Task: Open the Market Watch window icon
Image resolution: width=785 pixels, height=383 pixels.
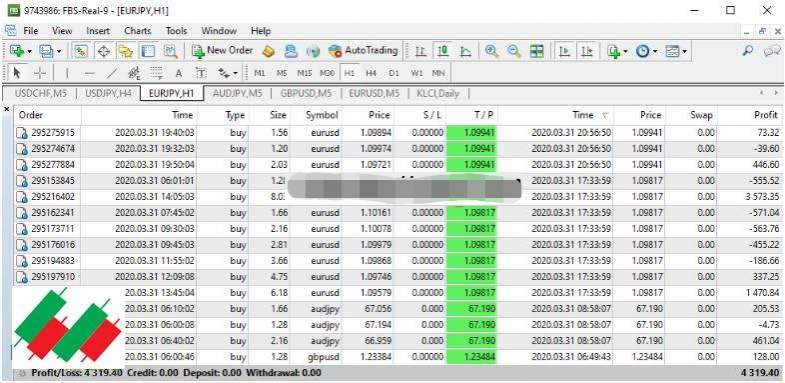Action: pyautogui.click(x=81, y=51)
